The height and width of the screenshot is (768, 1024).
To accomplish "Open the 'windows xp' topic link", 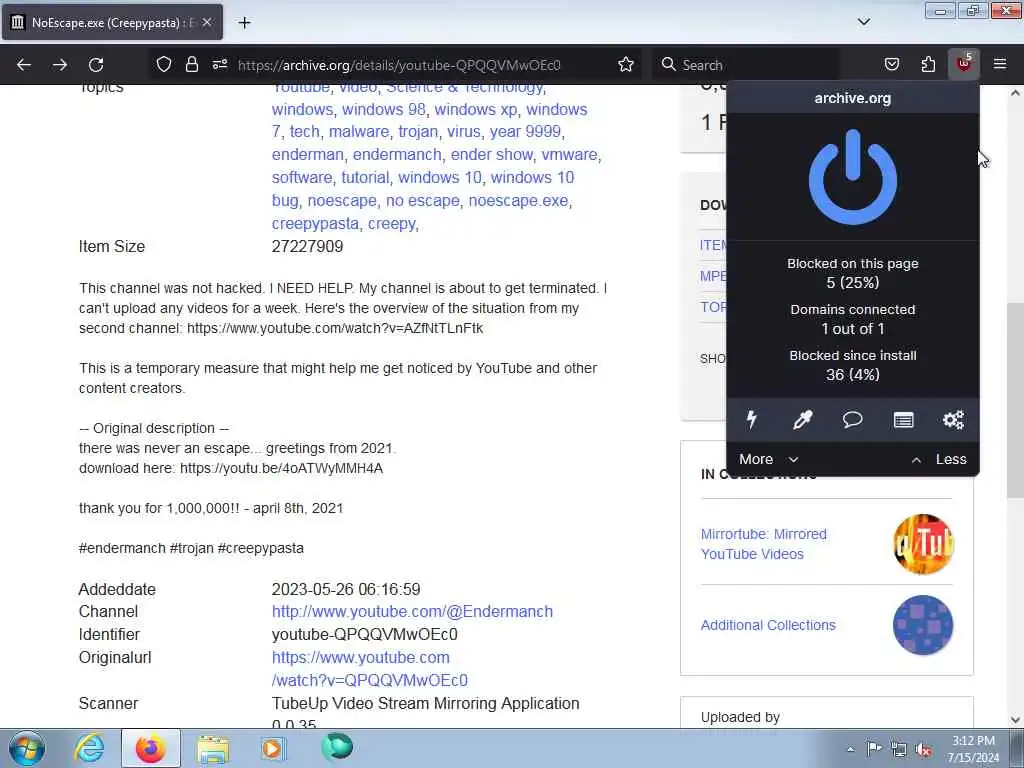I will click(x=475, y=109).
